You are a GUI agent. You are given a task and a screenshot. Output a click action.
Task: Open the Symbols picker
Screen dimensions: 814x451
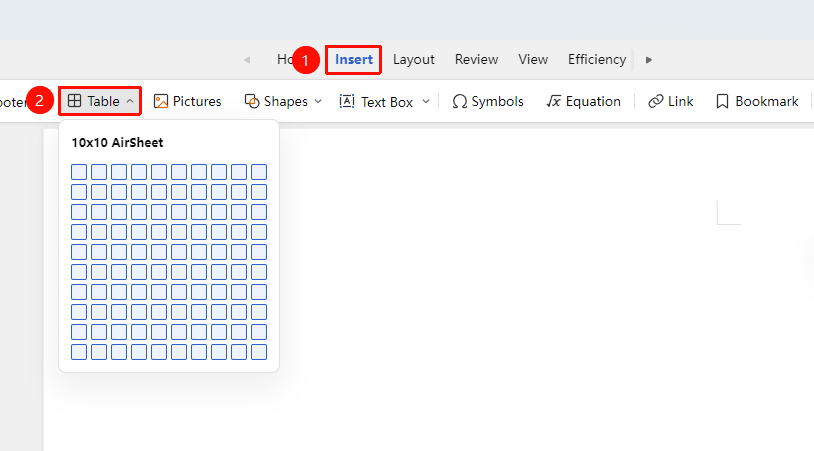coord(487,101)
